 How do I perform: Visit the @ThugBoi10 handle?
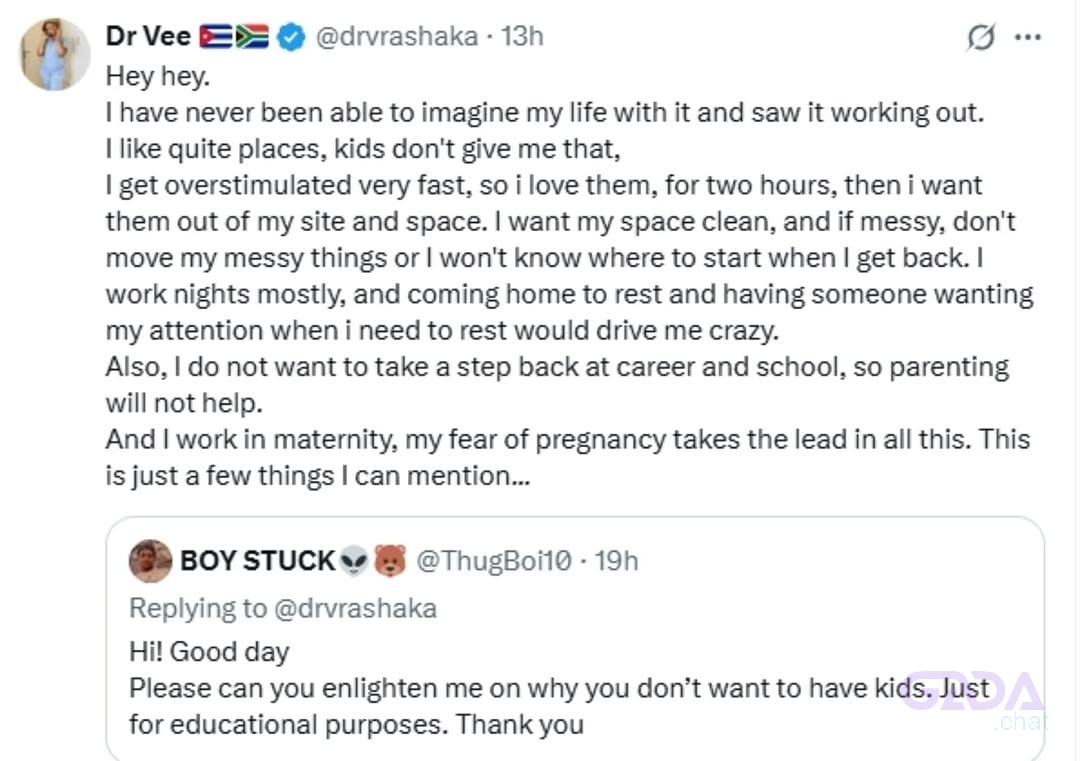click(x=494, y=561)
